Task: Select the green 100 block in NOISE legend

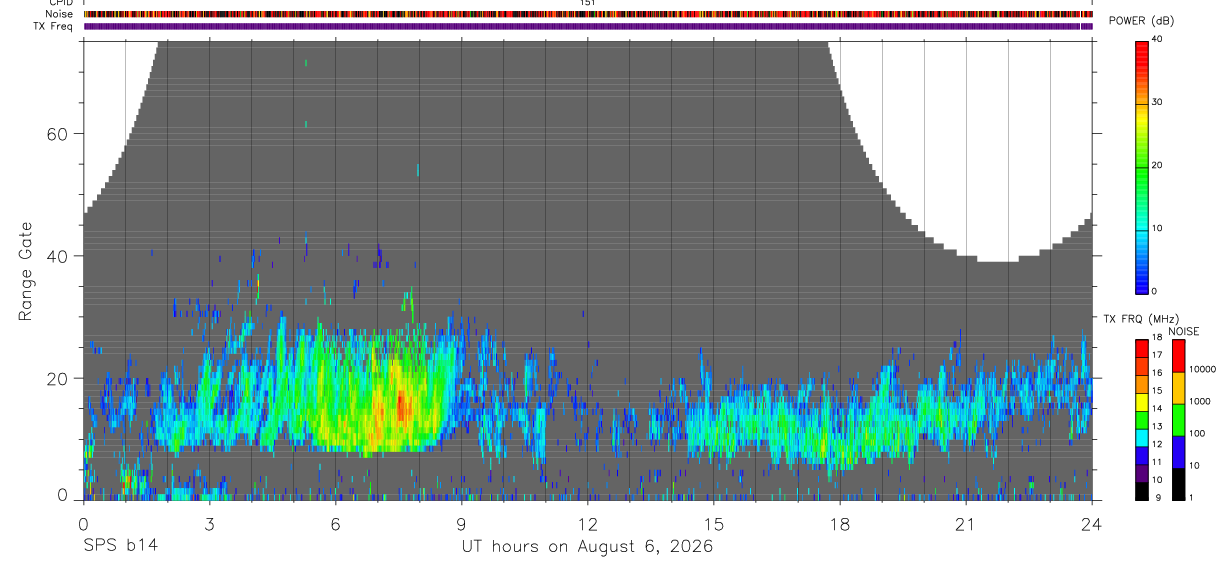Action: (1179, 420)
